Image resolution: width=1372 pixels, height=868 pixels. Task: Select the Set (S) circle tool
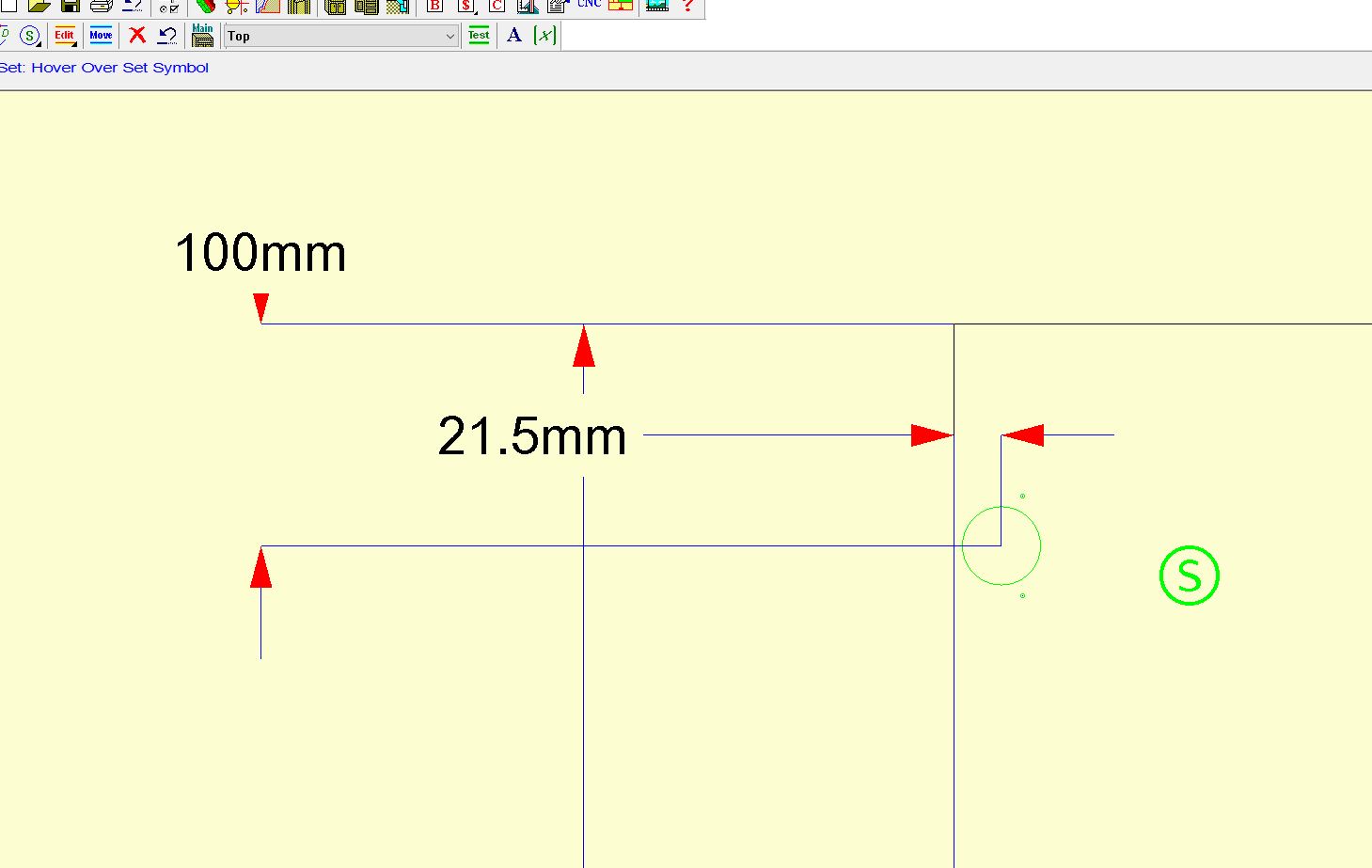pyautogui.click(x=30, y=36)
